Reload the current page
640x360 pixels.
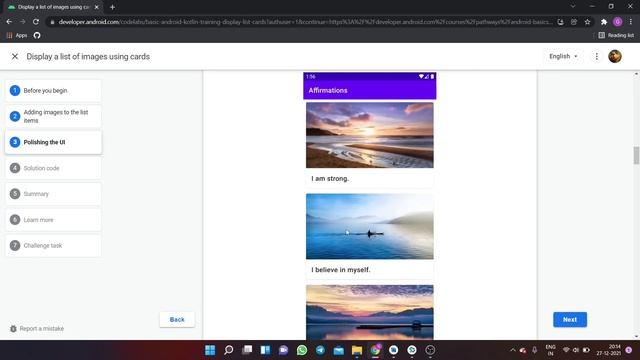click(36, 22)
